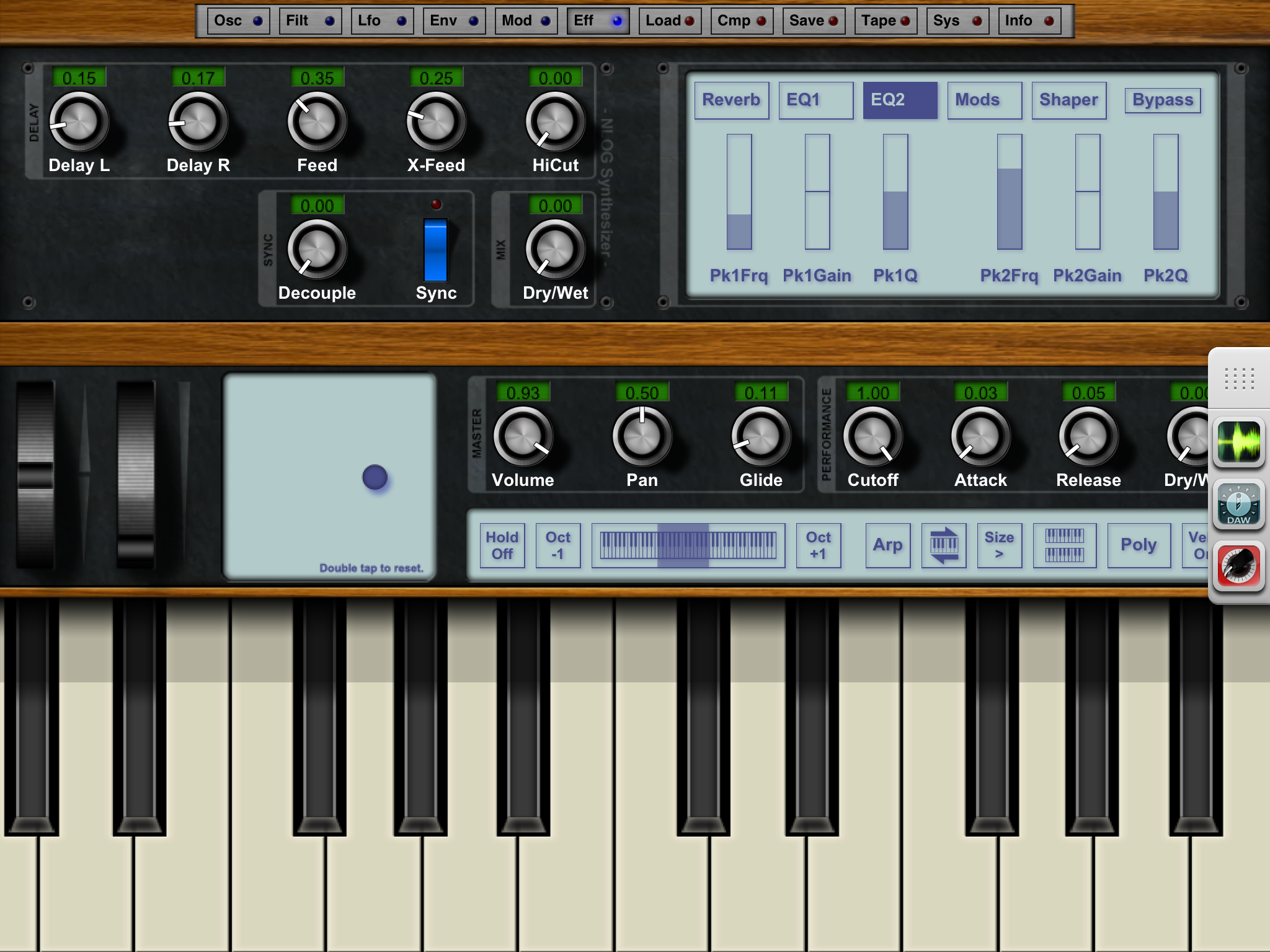
Task: Open the Osc page tab
Action: [238, 21]
